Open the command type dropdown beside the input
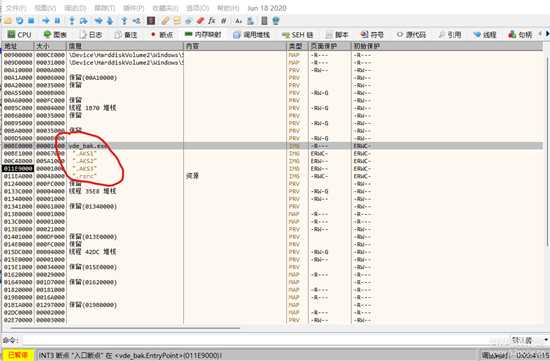Screen dimensions: 550x361 [x=529, y=340]
